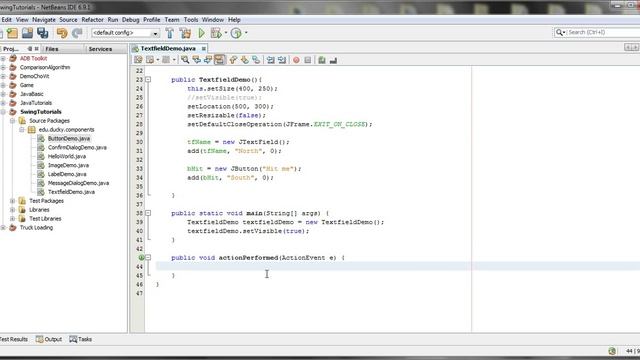Click the Shift Line Left icon

tap(270, 60)
